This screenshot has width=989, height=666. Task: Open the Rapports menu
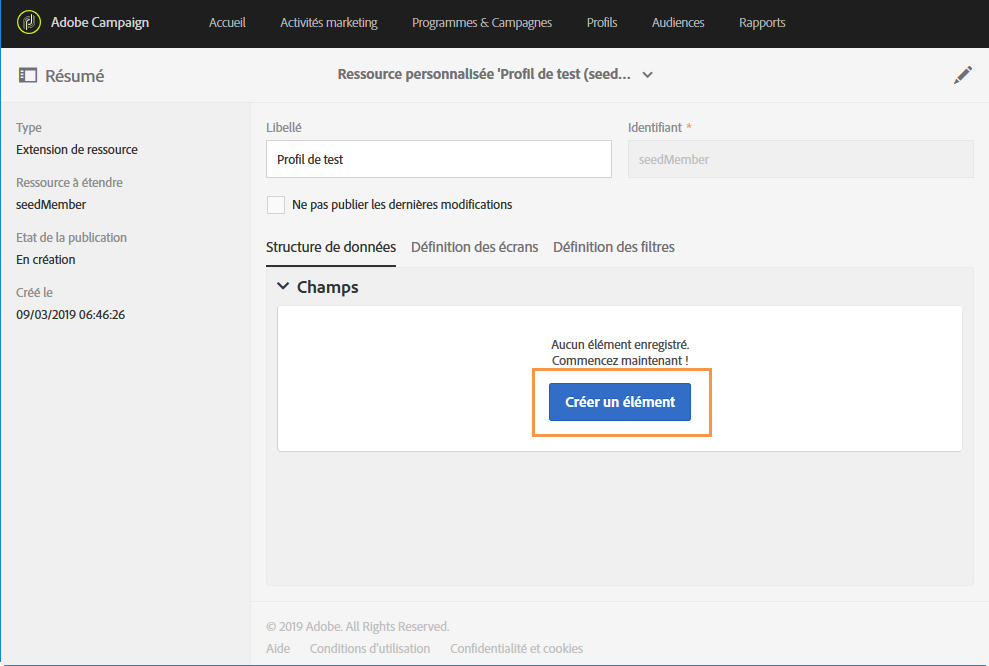pos(762,23)
